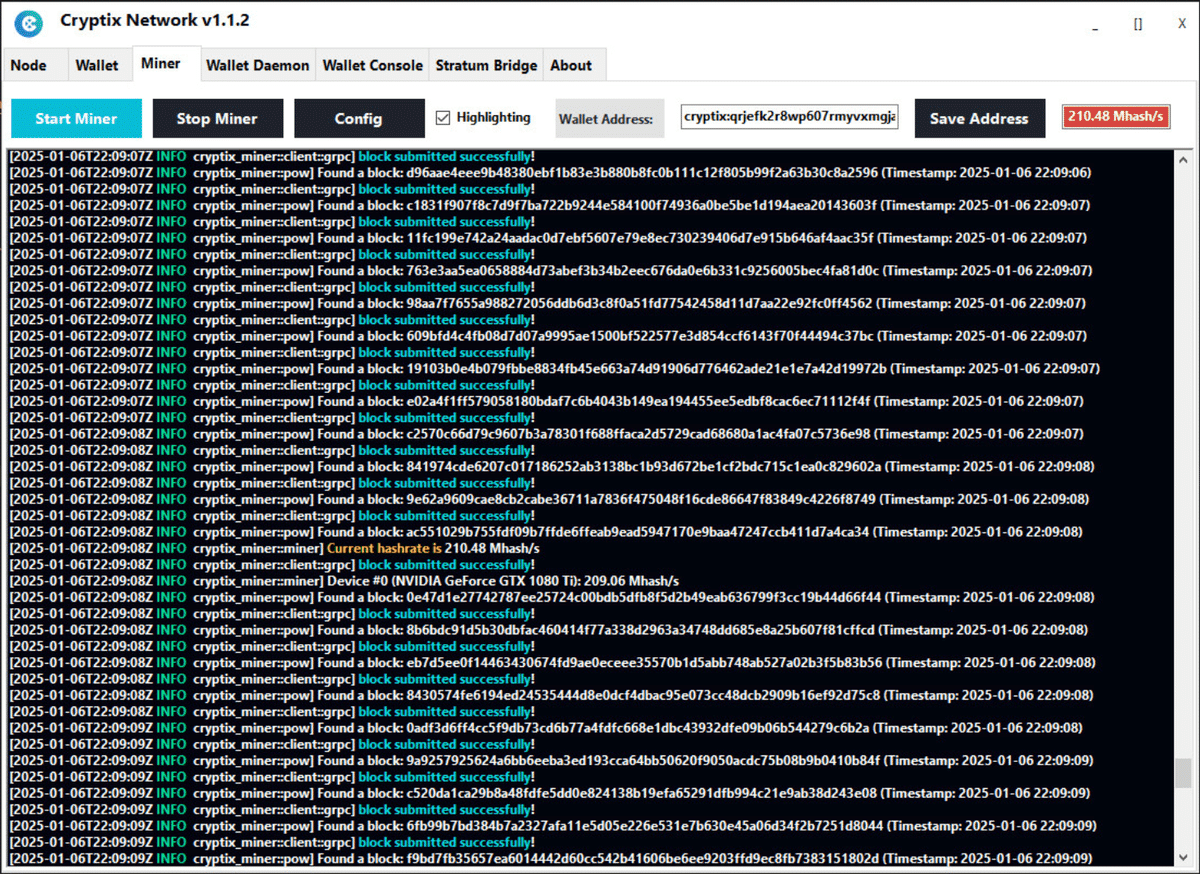This screenshot has width=1200, height=874.
Task: Switch to the Wallet Console tab
Action: pyautogui.click(x=372, y=65)
